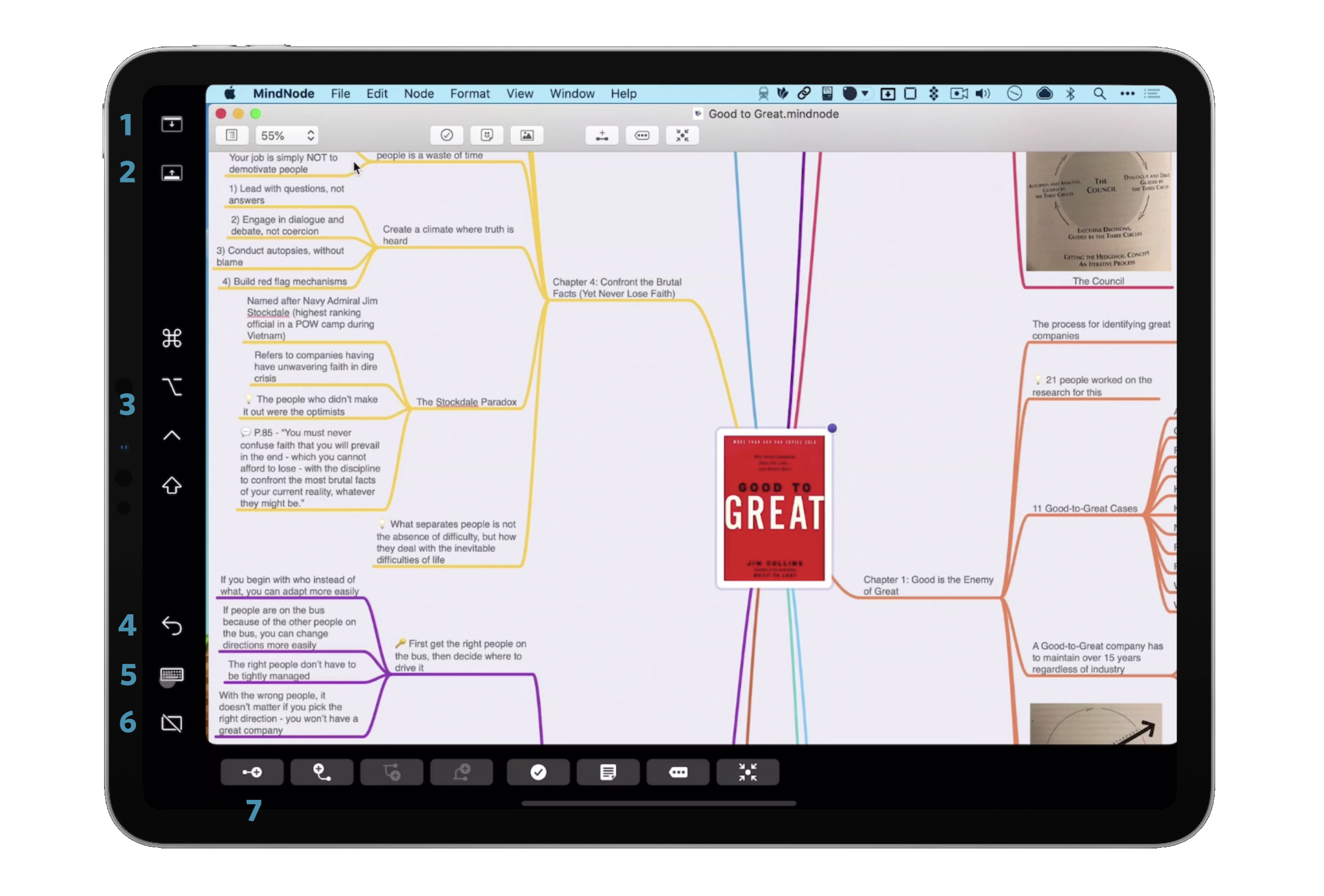Click the volume speaker menu bar icon

pyautogui.click(x=983, y=94)
